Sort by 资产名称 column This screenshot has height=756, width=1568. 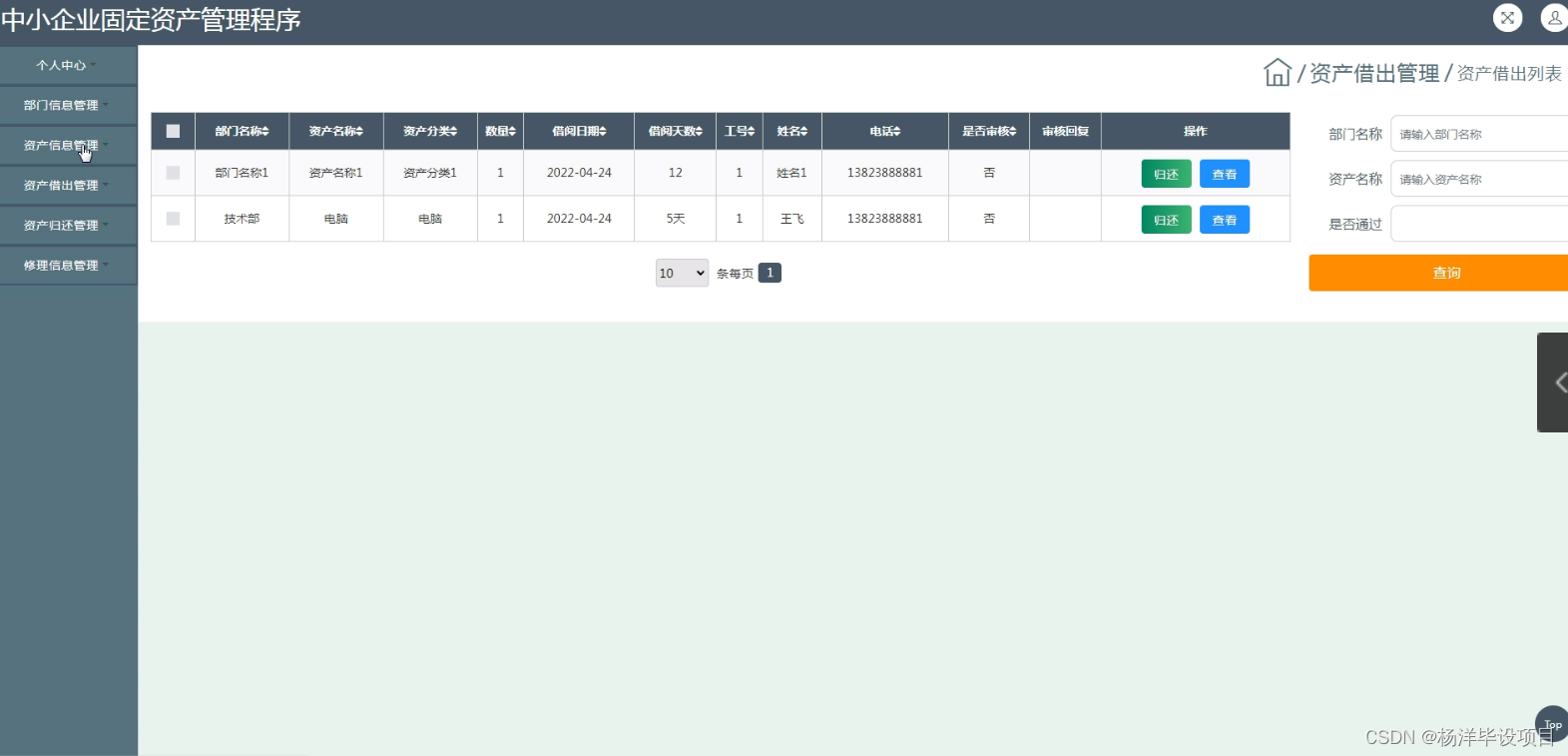coord(336,131)
